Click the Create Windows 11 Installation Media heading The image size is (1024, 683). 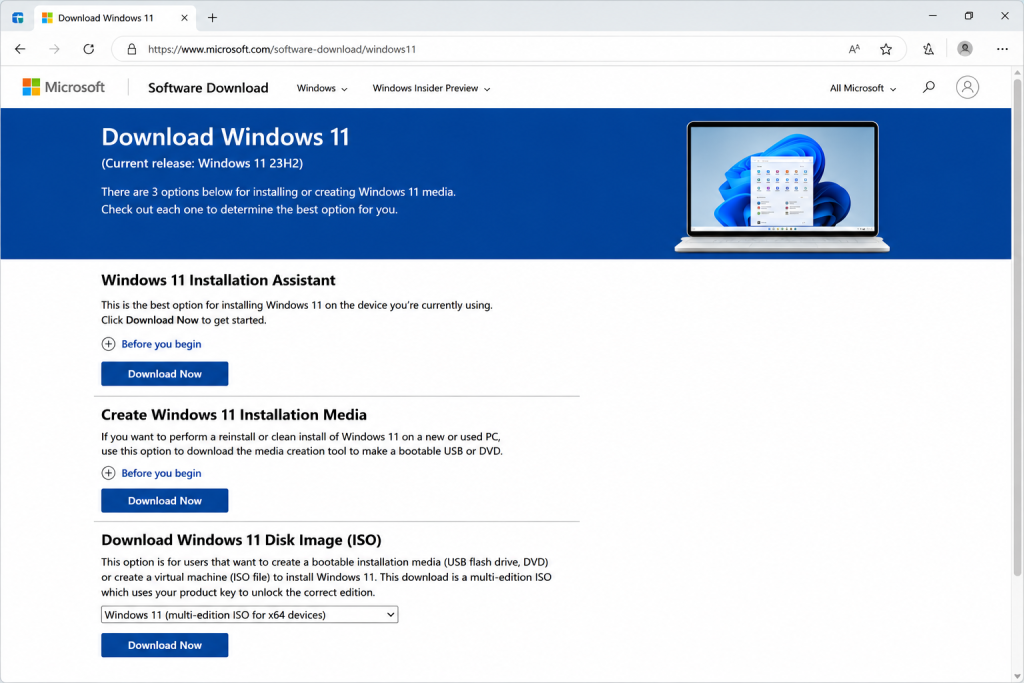coord(234,415)
